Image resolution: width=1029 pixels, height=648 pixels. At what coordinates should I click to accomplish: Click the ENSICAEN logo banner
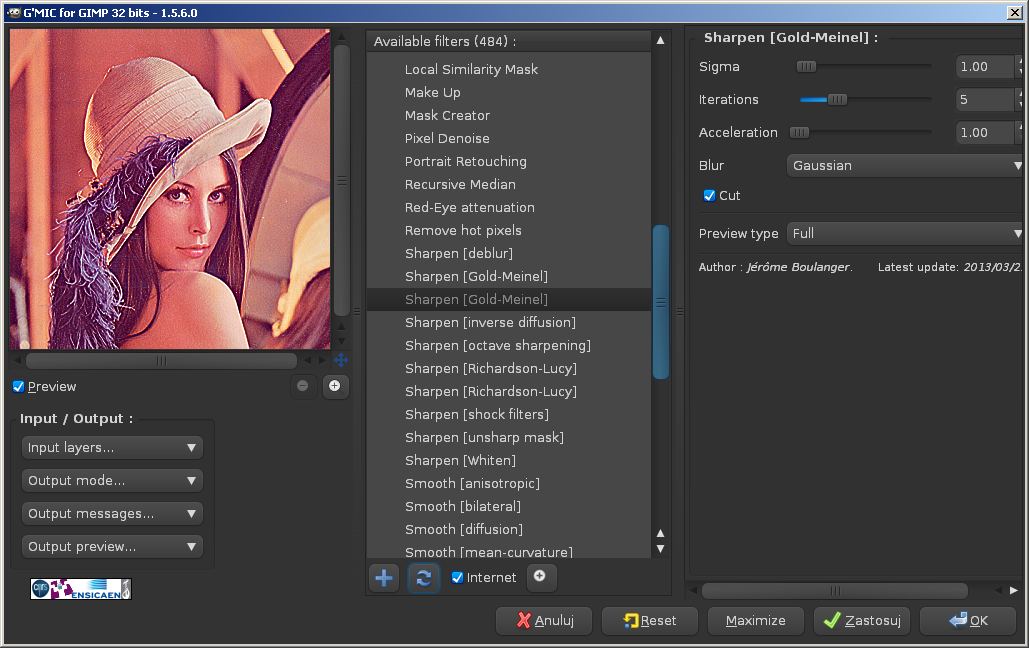coord(81,589)
